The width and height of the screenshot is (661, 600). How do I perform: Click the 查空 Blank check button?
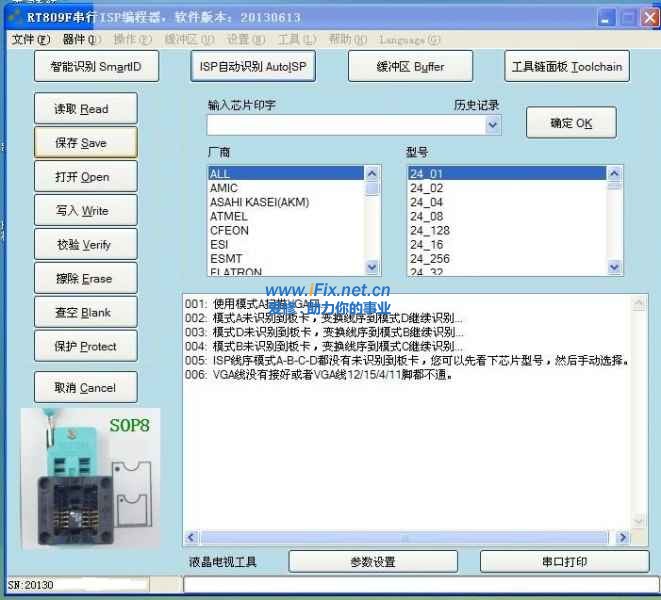[86, 312]
